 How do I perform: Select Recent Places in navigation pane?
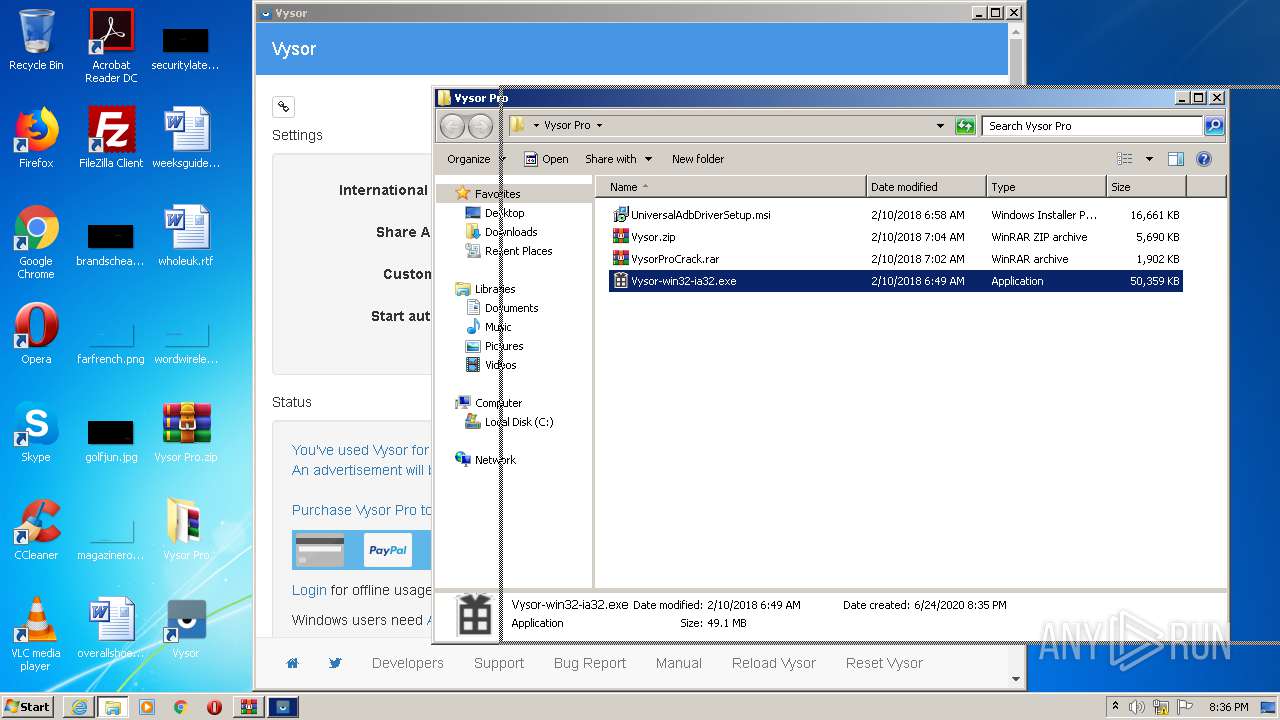point(518,251)
